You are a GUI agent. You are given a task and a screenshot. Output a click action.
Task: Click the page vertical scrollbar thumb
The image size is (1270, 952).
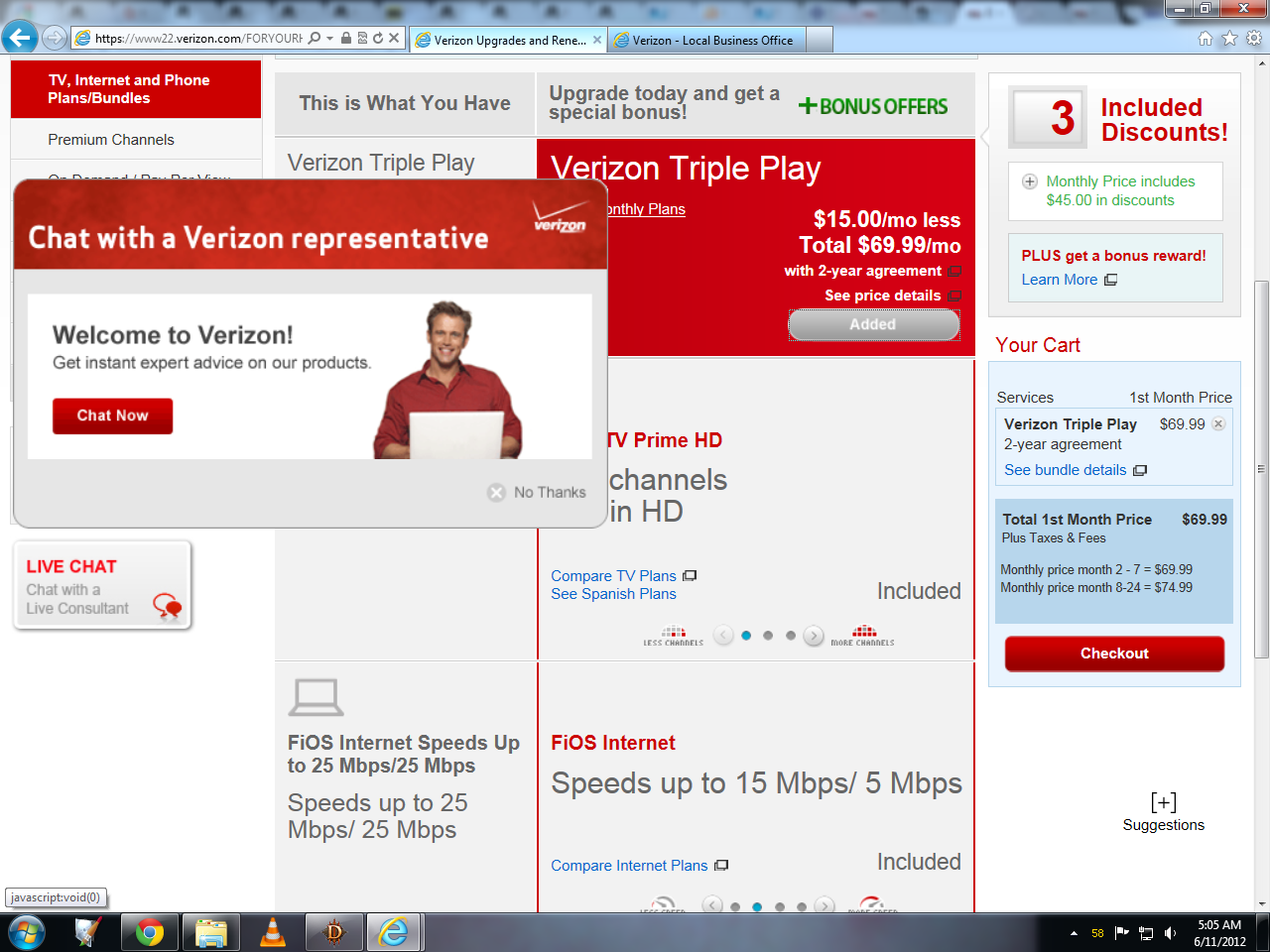click(1262, 469)
